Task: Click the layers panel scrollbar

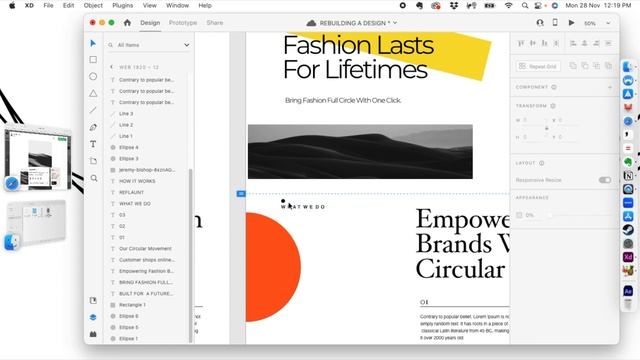Action: [191, 256]
